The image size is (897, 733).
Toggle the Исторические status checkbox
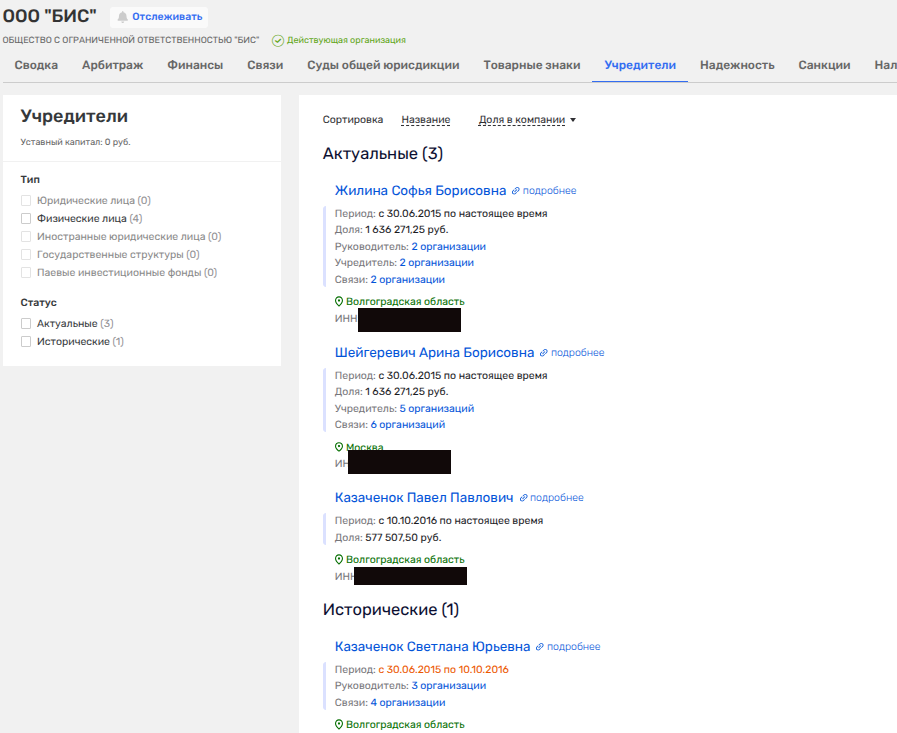(x=26, y=342)
